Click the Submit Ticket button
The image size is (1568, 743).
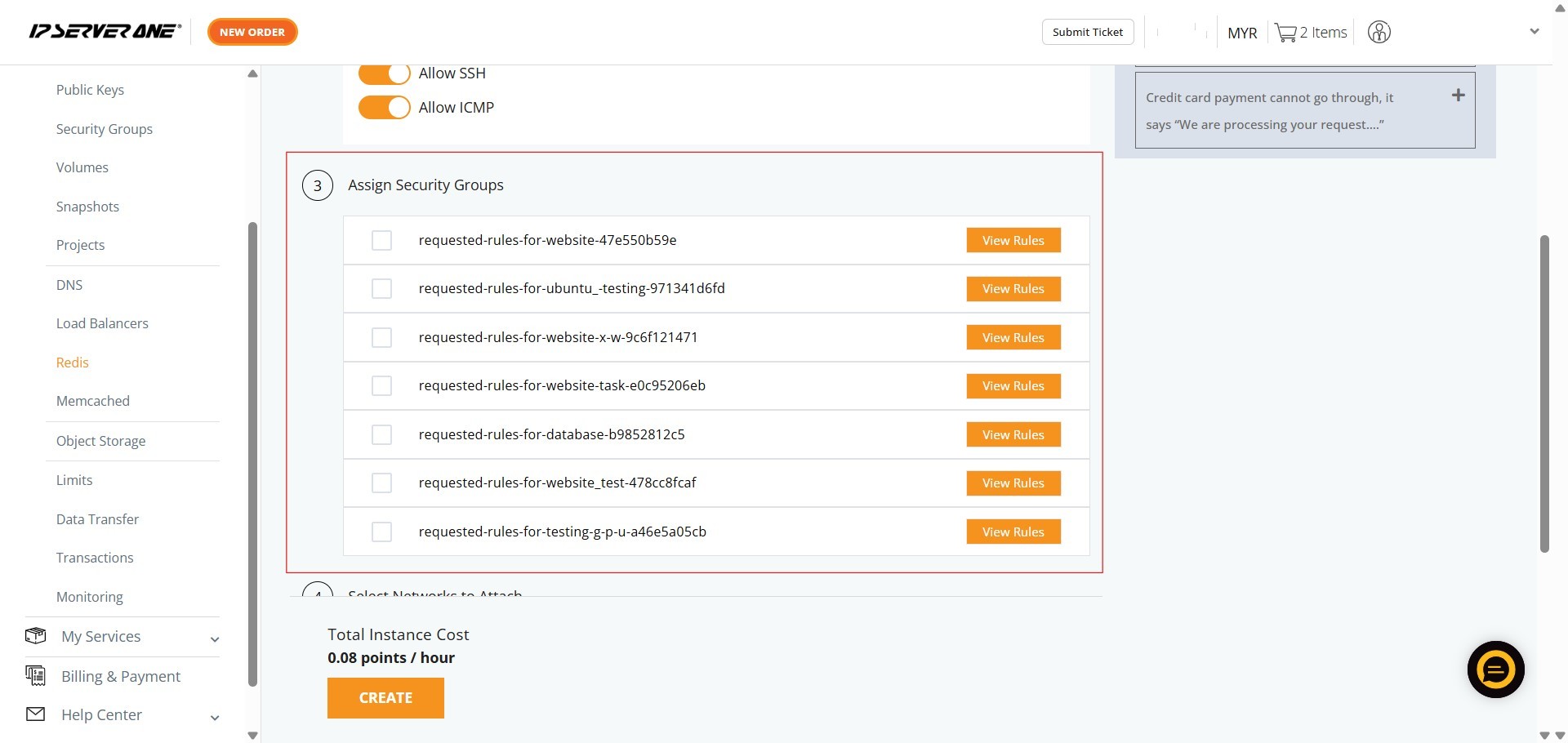point(1087,32)
